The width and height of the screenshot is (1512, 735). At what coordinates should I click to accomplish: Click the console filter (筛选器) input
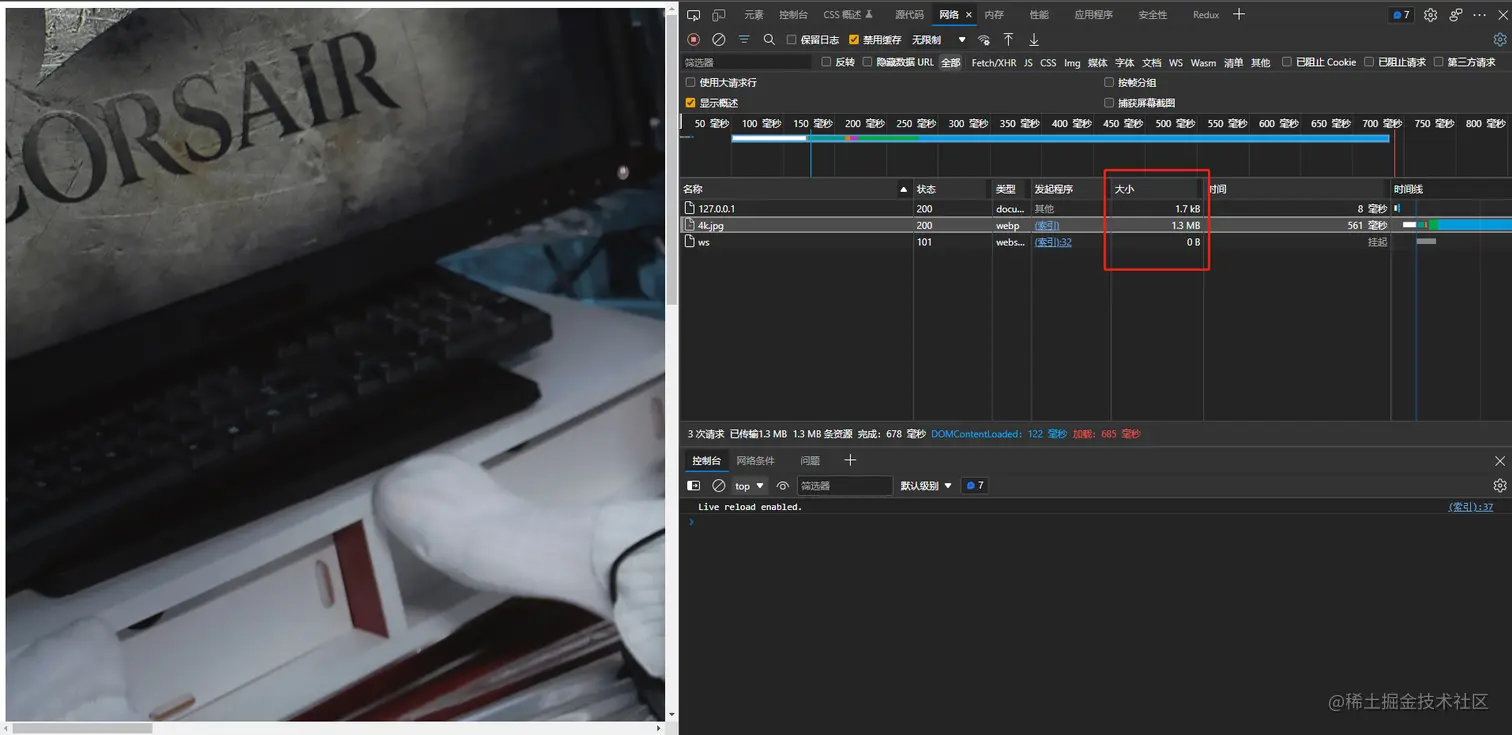(x=845, y=486)
